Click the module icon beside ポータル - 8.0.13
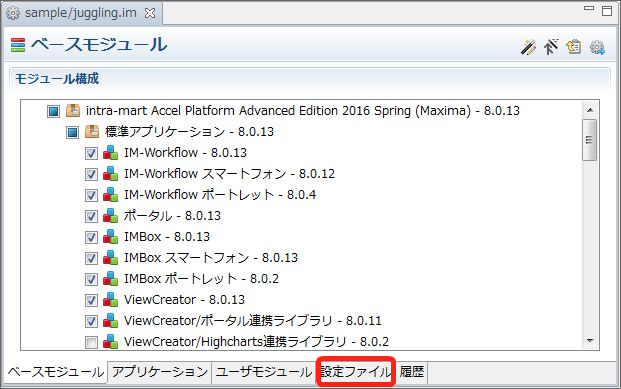This screenshot has width=621, height=389. [x=110, y=215]
